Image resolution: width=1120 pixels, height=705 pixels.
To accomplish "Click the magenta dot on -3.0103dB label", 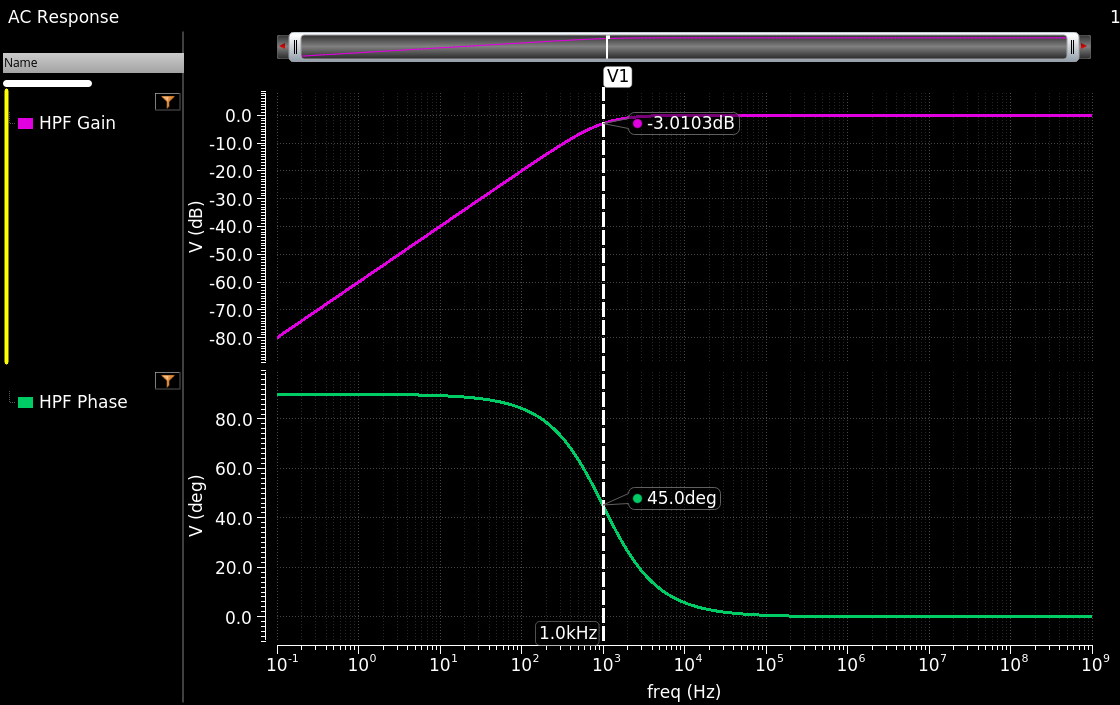I will [638, 124].
